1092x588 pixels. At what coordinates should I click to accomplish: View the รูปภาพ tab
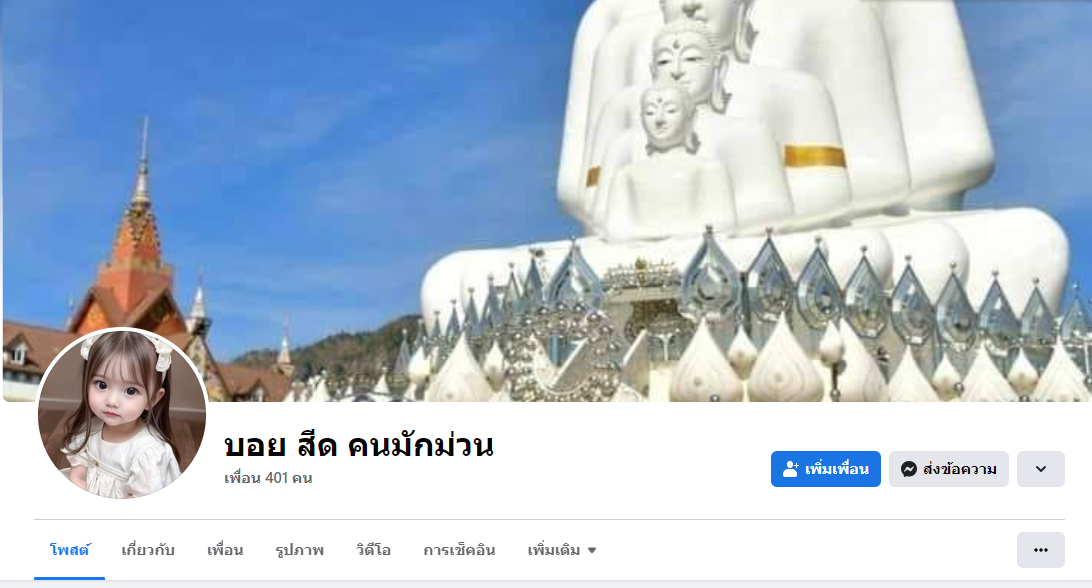[299, 550]
